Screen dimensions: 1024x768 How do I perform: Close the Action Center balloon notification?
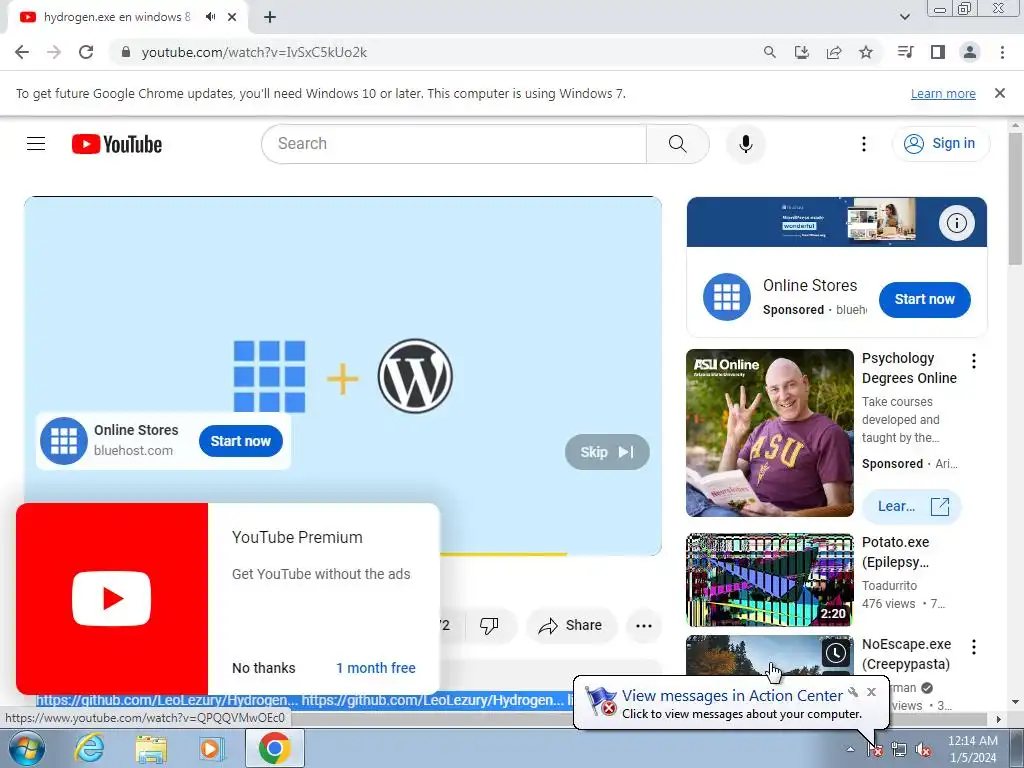[871, 692]
